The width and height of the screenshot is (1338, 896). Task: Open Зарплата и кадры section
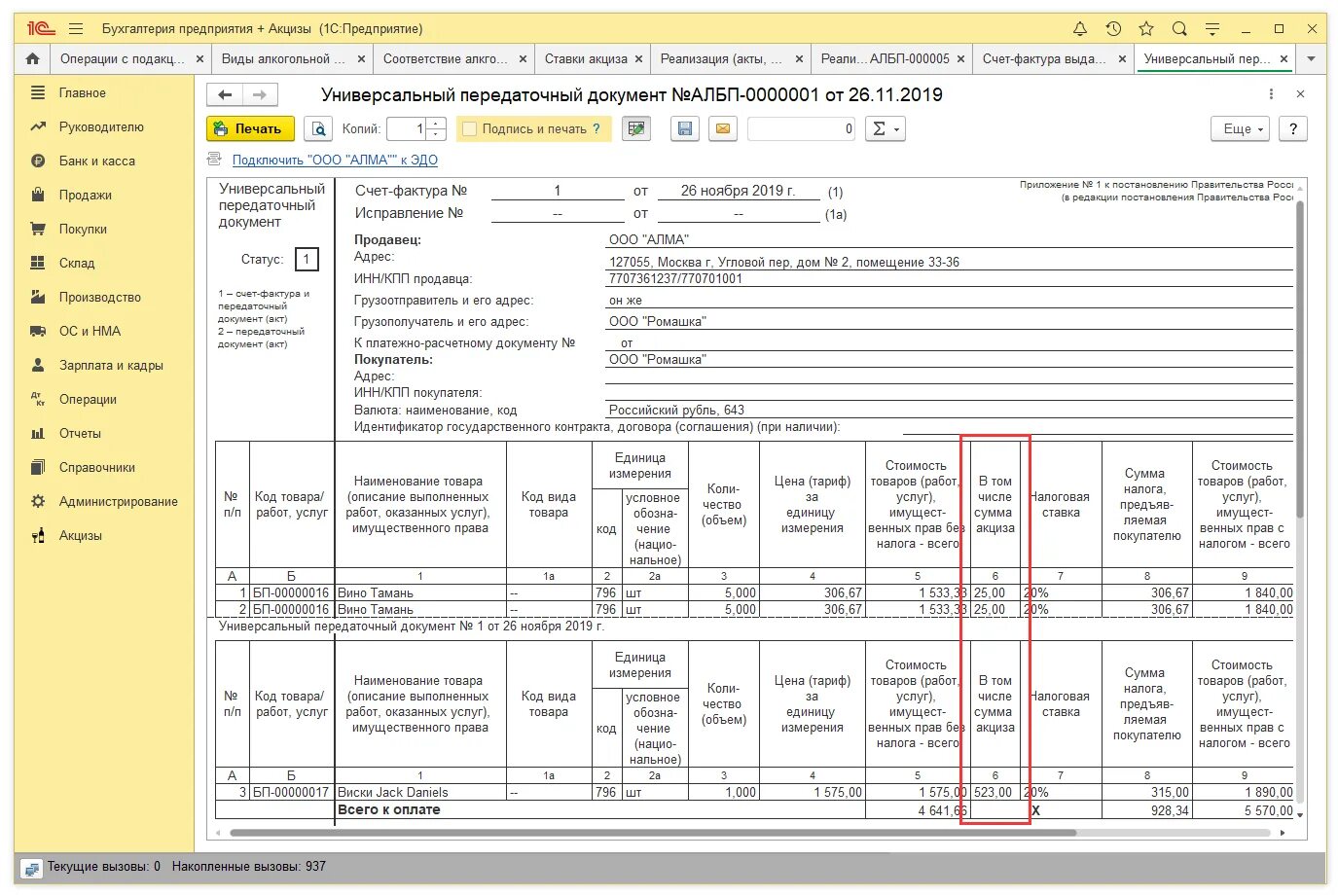tap(111, 365)
